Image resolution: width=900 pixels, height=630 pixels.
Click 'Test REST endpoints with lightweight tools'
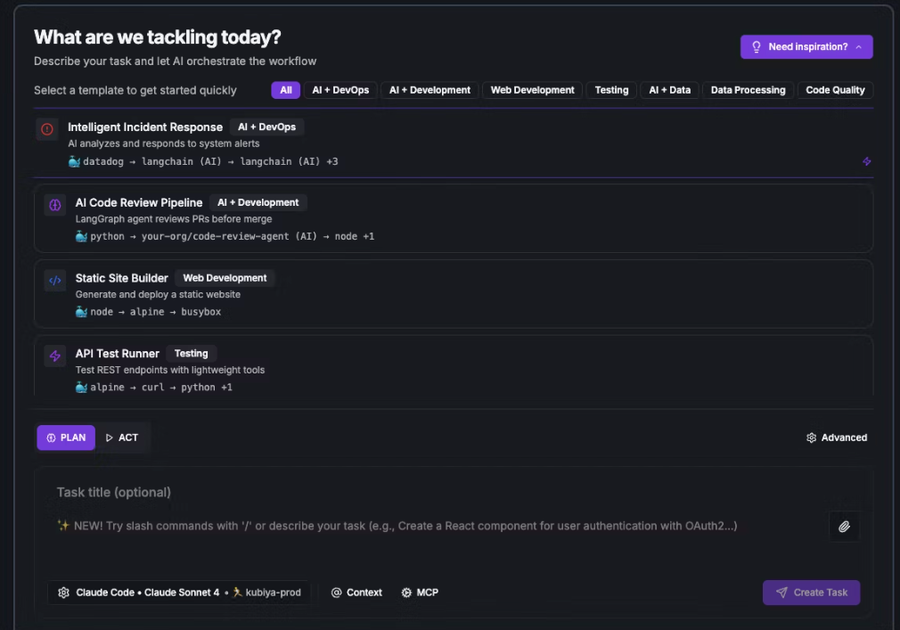click(170, 371)
